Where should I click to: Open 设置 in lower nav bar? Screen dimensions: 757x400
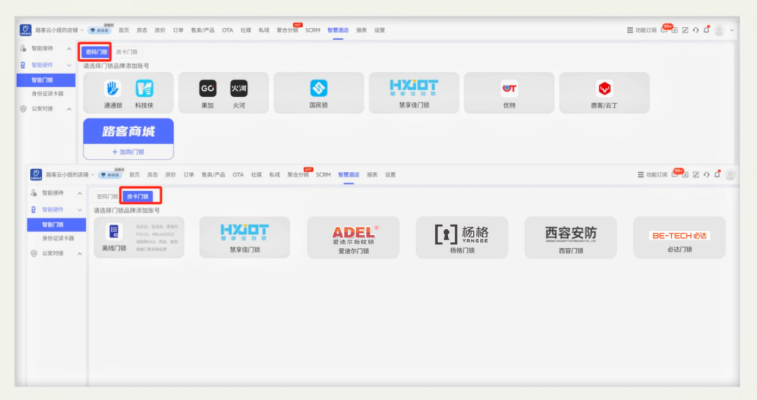[391, 175]
